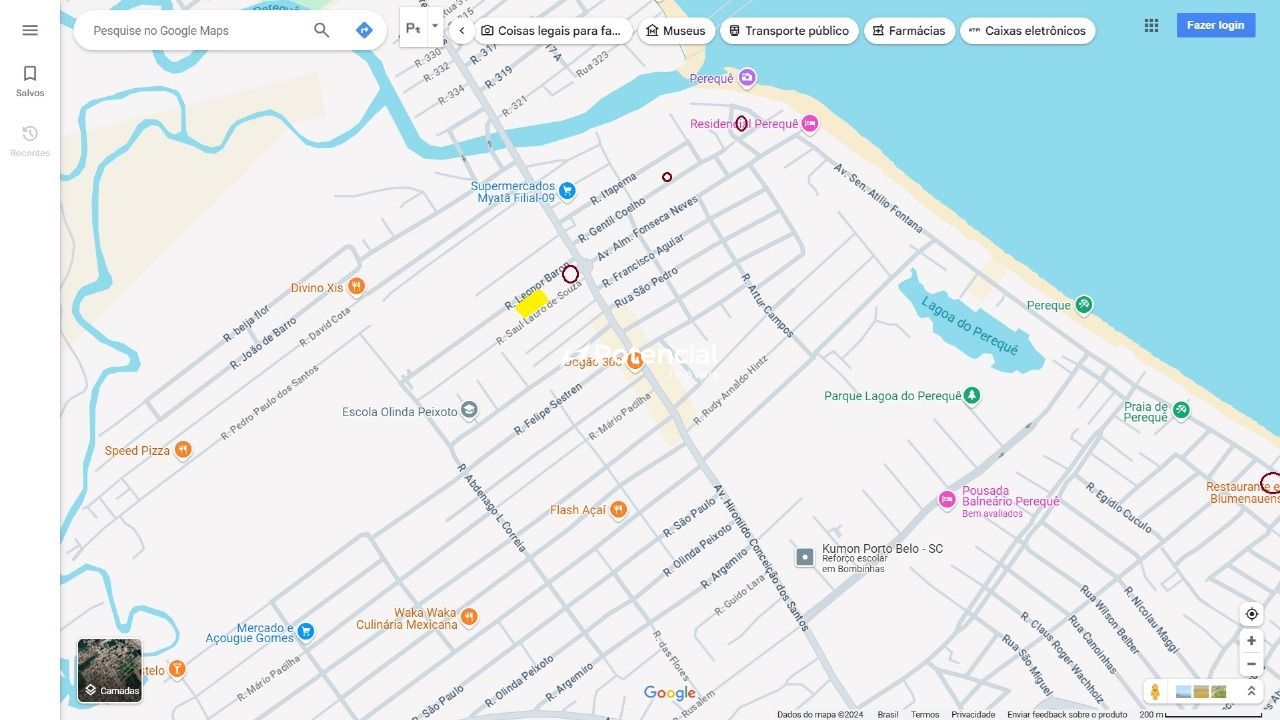Screen dimensions: 1280x720
Task: Open Salvos saved places
Action: pyautogui.click(x=30, y=81)
